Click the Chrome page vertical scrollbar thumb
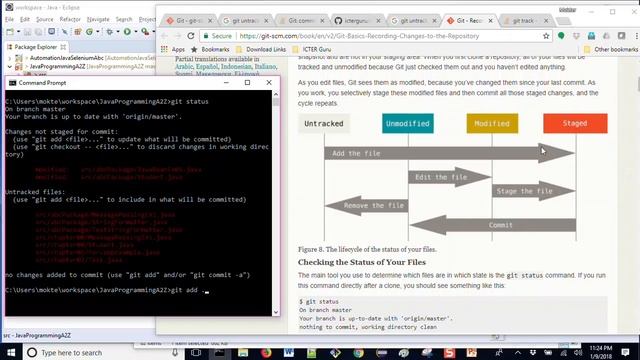Image resolution: width=640 pixels, height=360 pixels. coord(638,84)
